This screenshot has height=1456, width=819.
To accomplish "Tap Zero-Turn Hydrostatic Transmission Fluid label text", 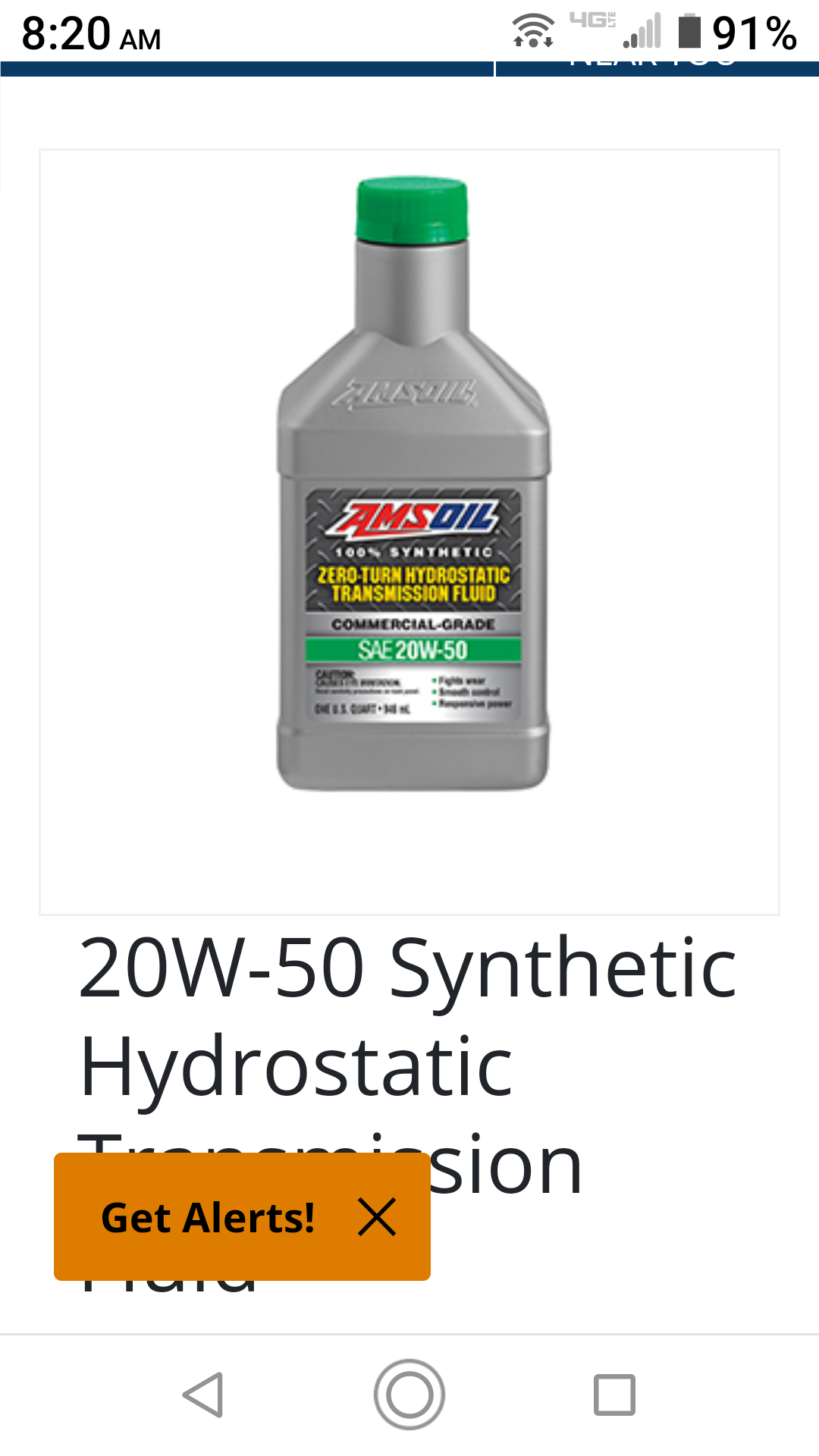I will tap(413, 584).
